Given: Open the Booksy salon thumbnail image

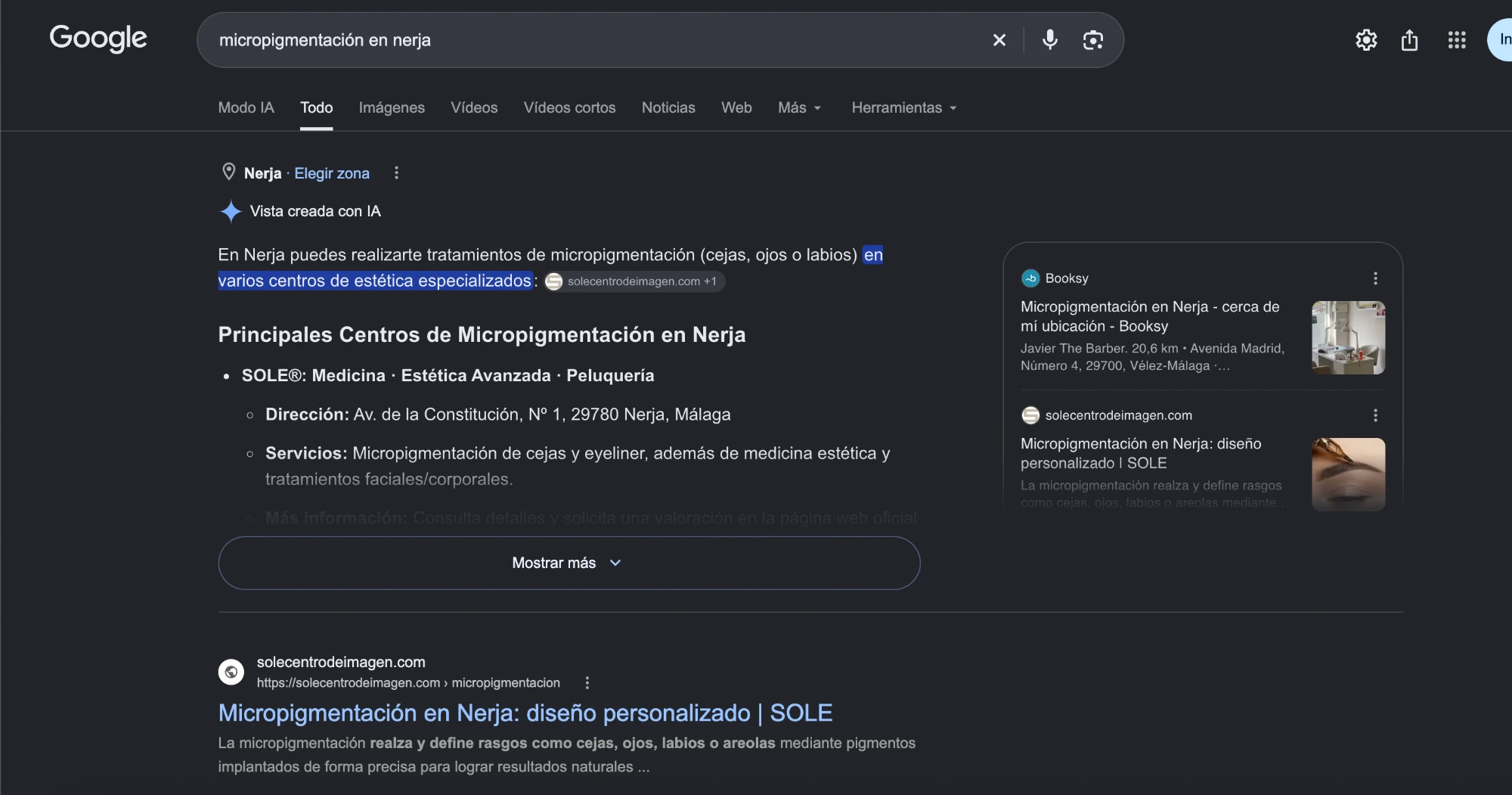Looking at the screenshot, I should (x=1348, y=337).
